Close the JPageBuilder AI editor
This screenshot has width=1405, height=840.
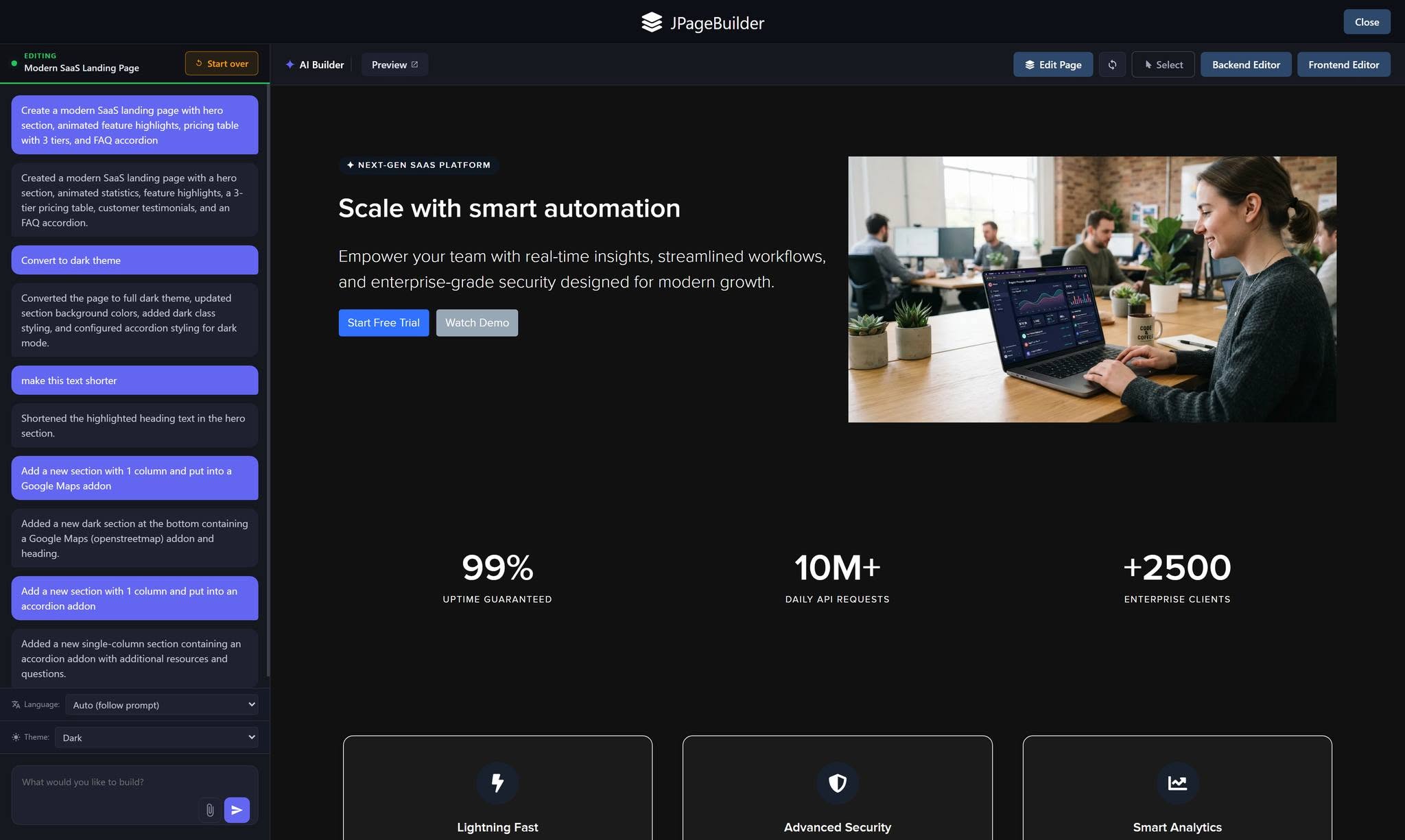click(x=1367, y=22)
